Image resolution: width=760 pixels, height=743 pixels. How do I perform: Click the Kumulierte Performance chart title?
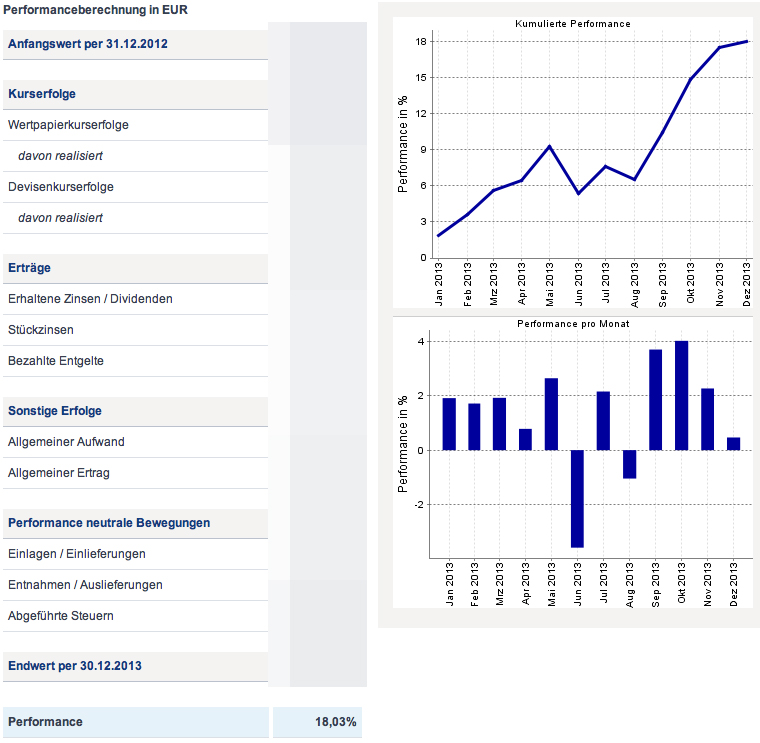pyautogui.click(x=572, y=23)
